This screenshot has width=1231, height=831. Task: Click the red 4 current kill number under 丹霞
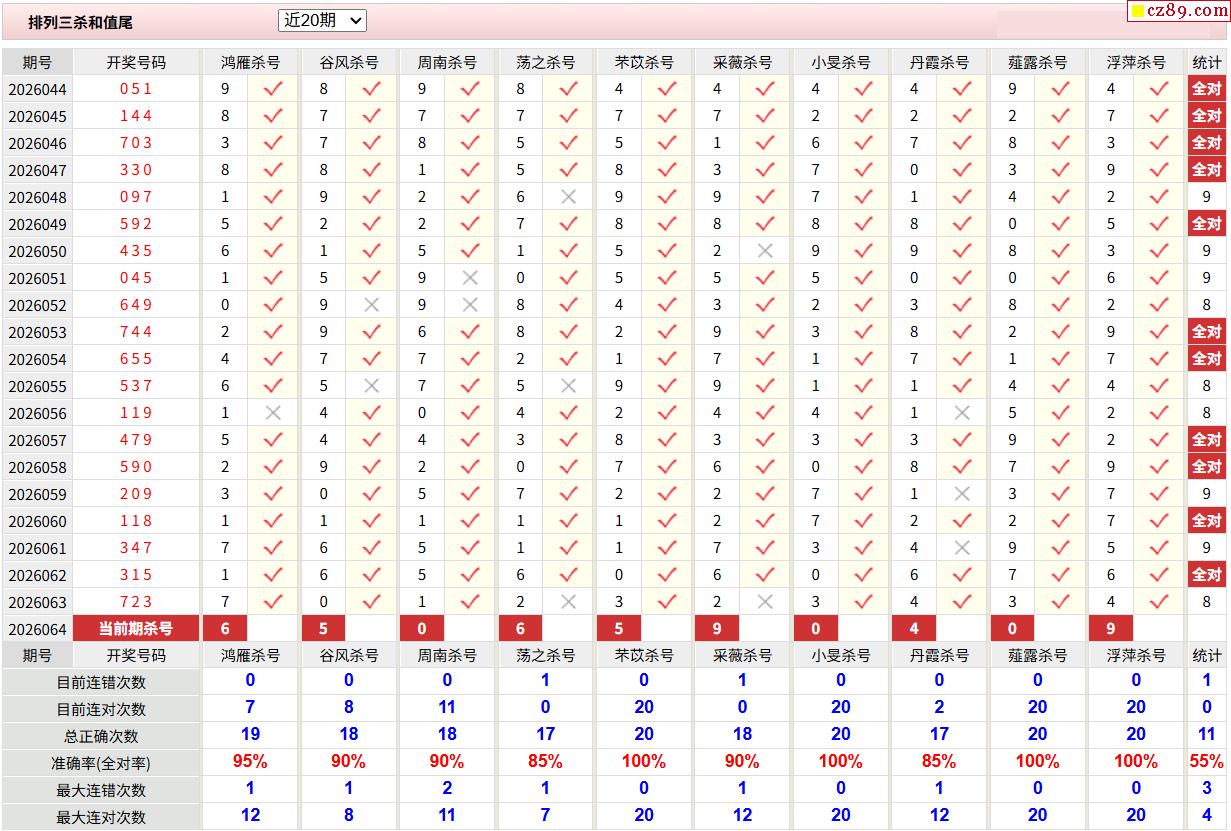(x=915, y=628)
